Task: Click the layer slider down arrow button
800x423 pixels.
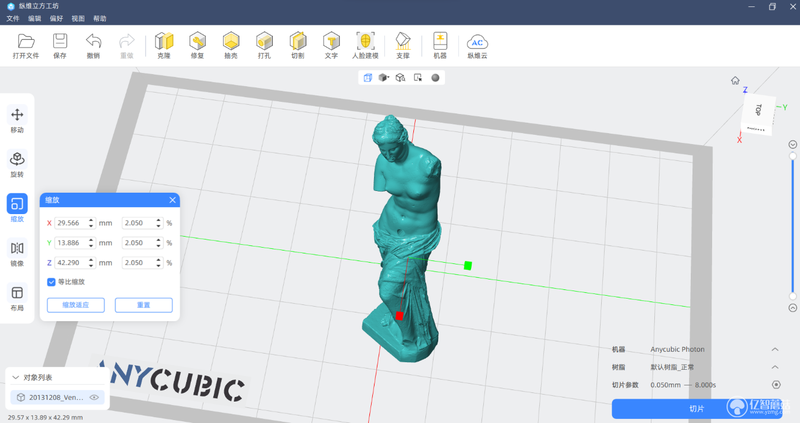Action: coord(793,144)
